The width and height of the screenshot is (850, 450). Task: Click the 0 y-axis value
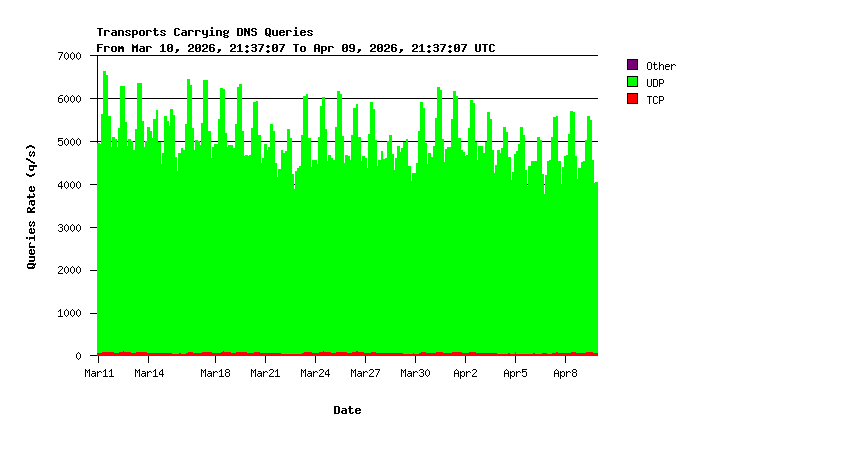click(79, 356)
